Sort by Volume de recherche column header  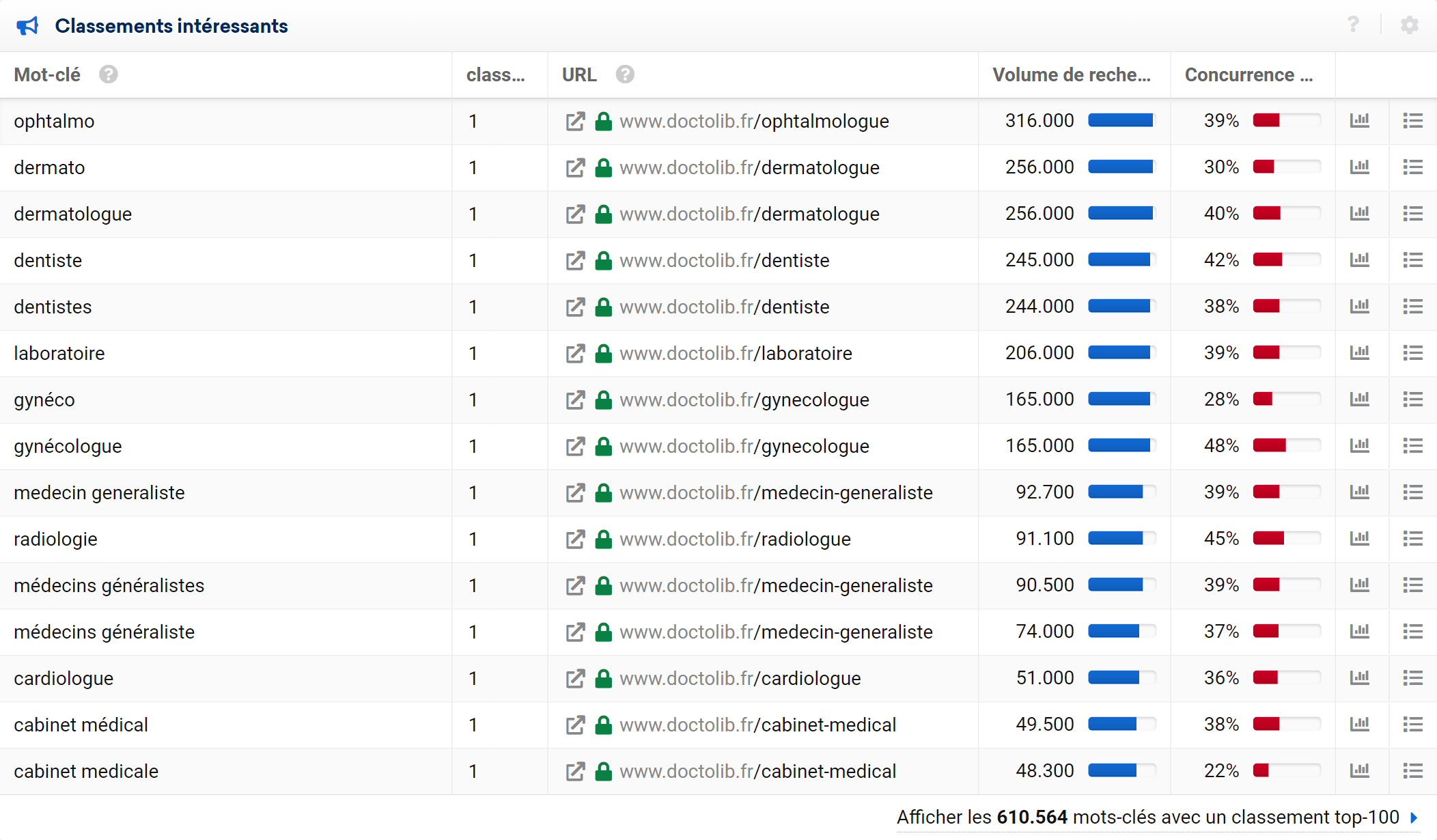coord(1072,74)
